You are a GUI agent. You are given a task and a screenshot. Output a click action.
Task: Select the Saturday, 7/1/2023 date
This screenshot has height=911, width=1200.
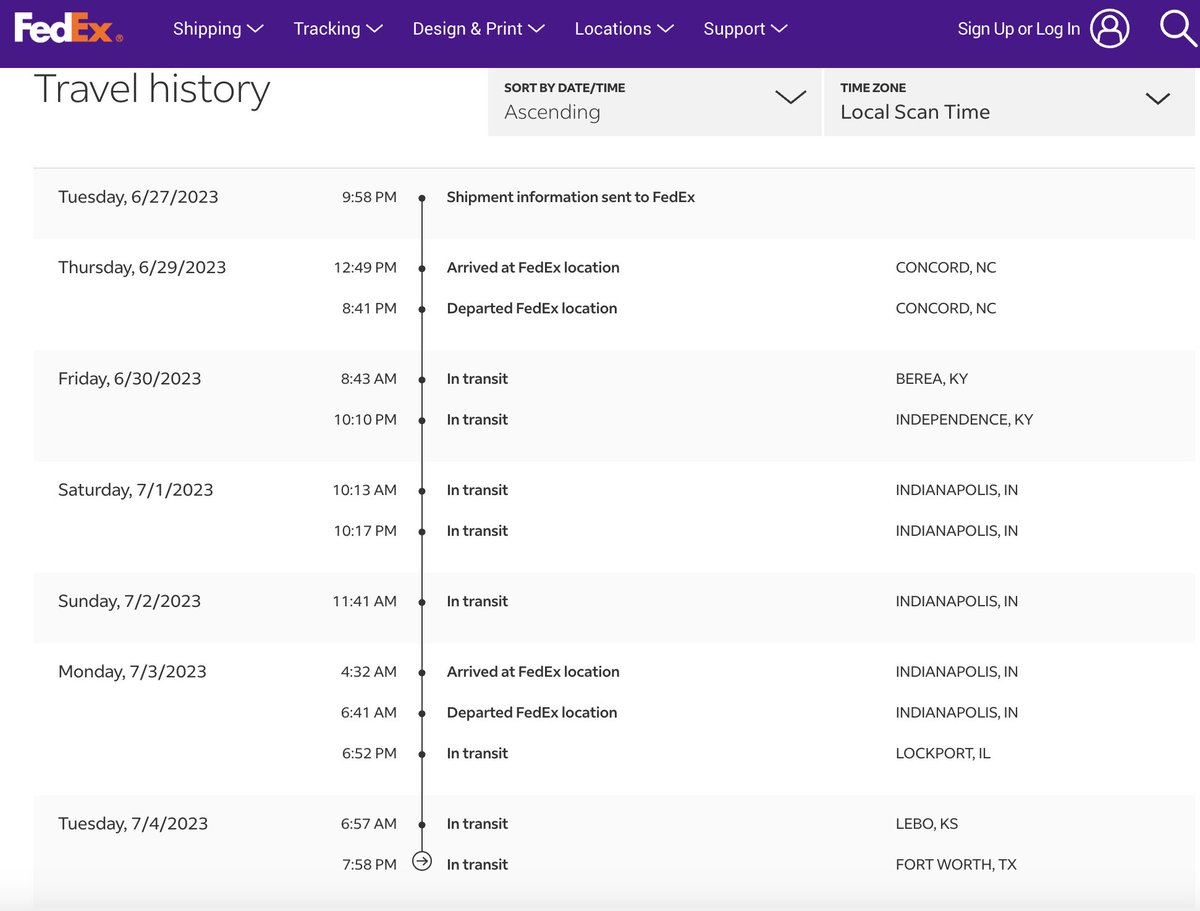coord(136,489)
